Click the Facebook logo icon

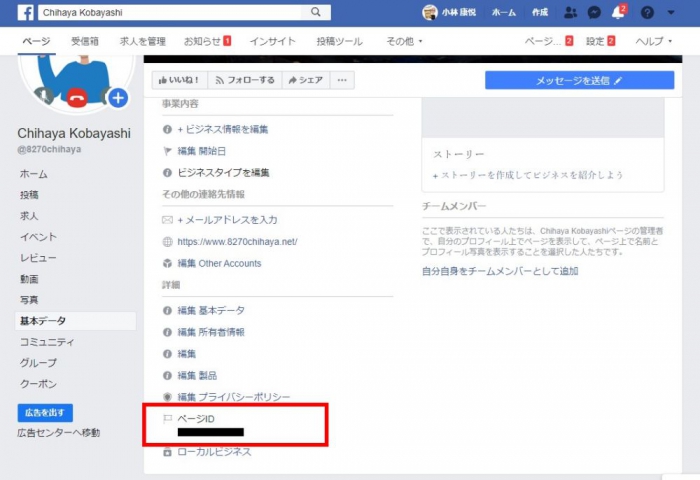pyautogui.click(x=25, y=13)
